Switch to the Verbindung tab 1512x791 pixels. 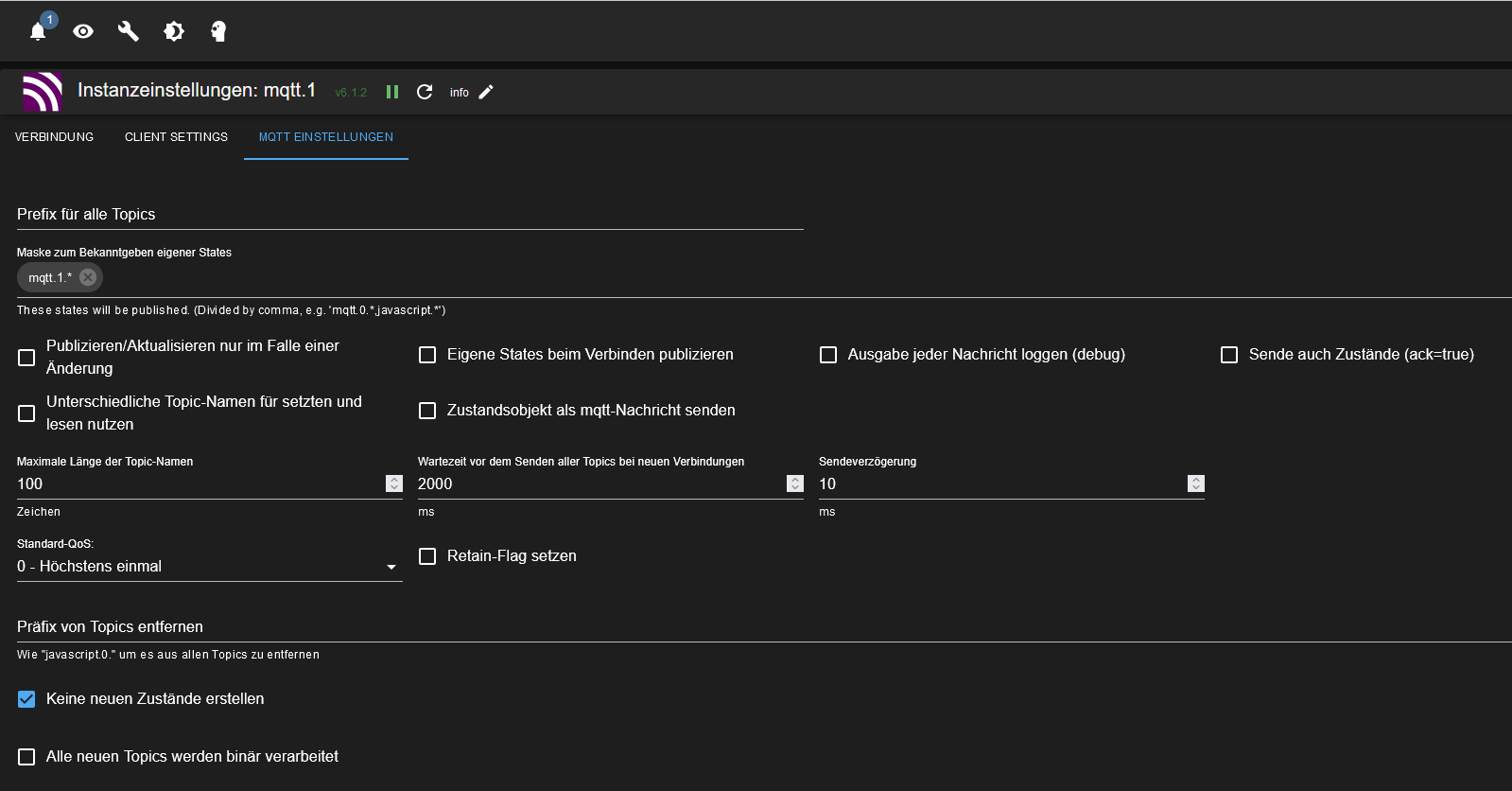point(54,137)
